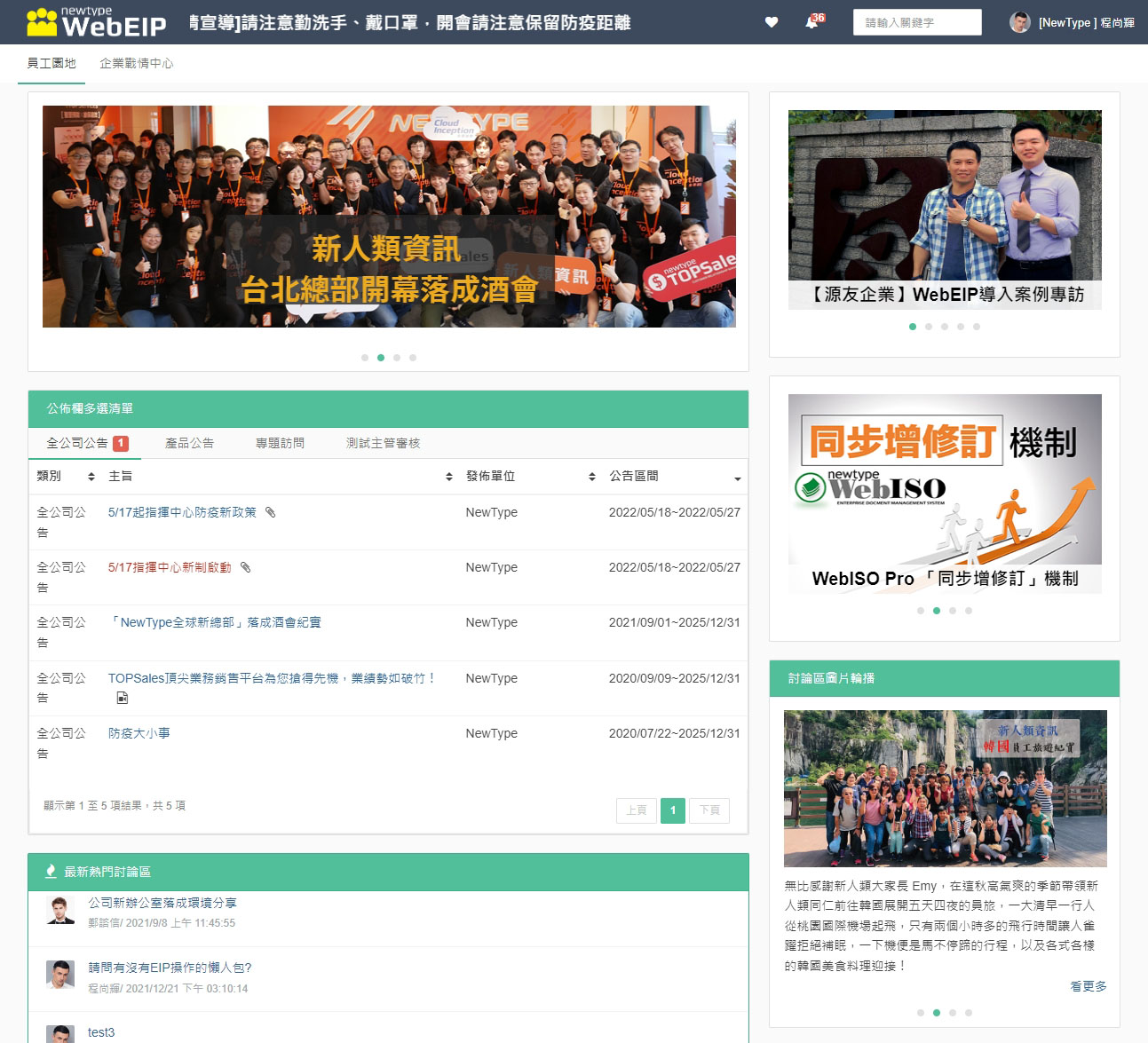
Task: Open 5/17起指揮中心防疫新政策 announcement
Action: pyautogui.click(x=182, y=512)
